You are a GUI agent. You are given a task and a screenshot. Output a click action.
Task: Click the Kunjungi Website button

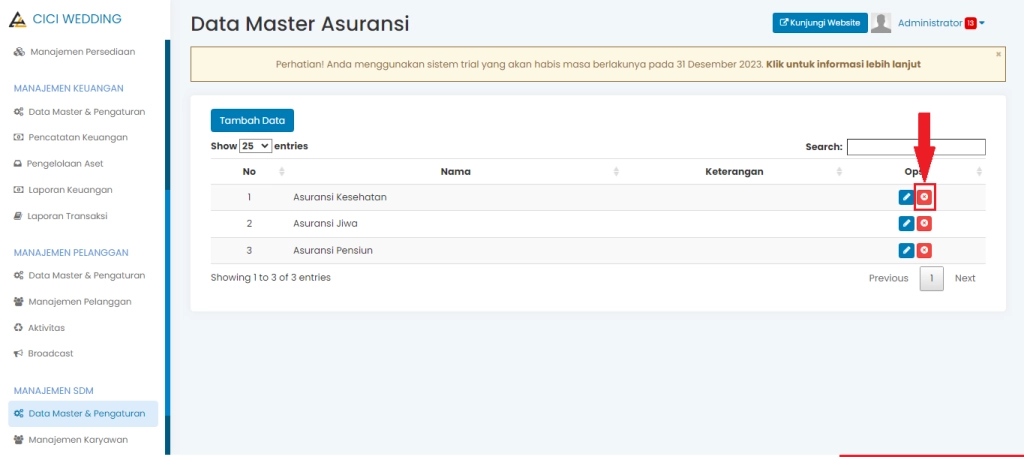click(x=820, y=23)
